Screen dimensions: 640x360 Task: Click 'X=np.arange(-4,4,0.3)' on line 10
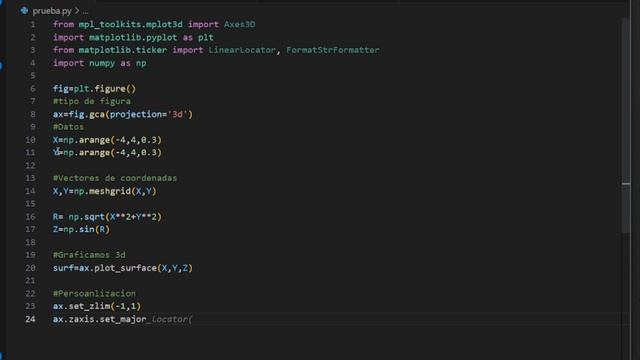click(x=107, y=140)
